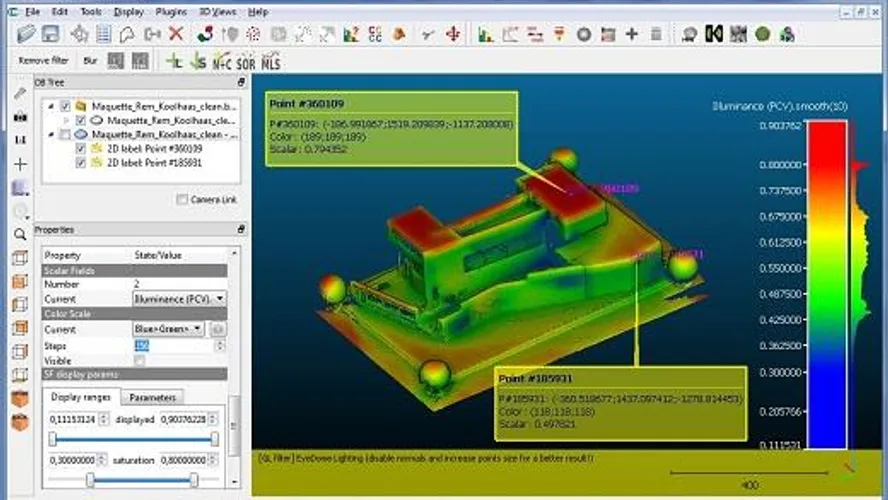Click the Blur button
The height and width of the screenshot is (500, 888).
90,61
